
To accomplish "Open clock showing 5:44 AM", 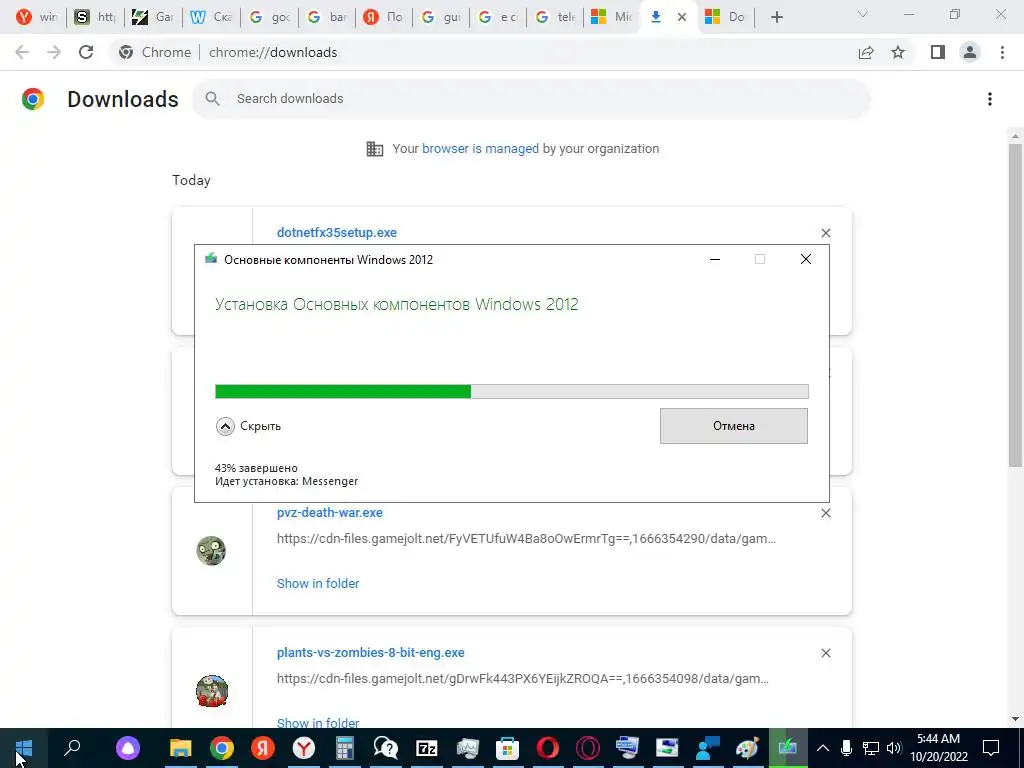I will pos(938,748).
